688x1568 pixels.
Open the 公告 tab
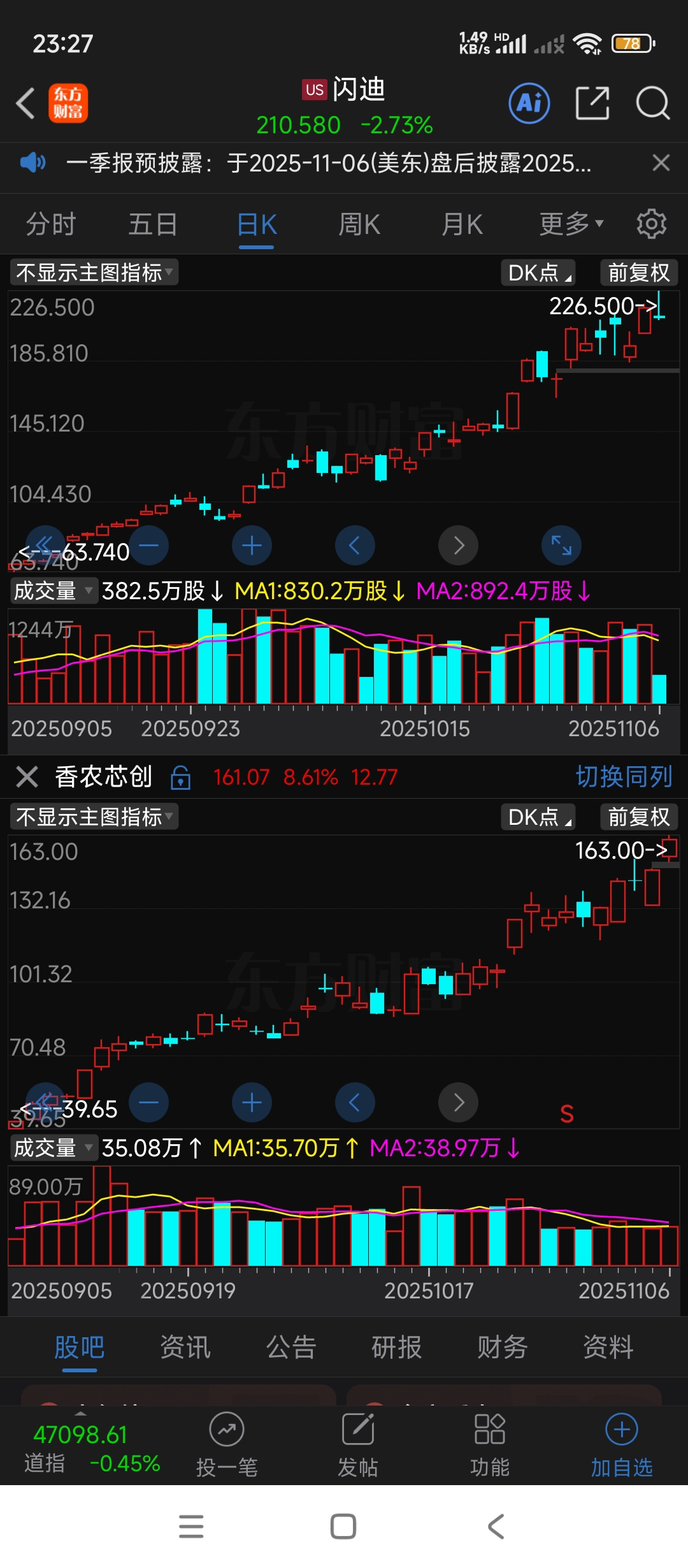click(x=291, y=1347)
